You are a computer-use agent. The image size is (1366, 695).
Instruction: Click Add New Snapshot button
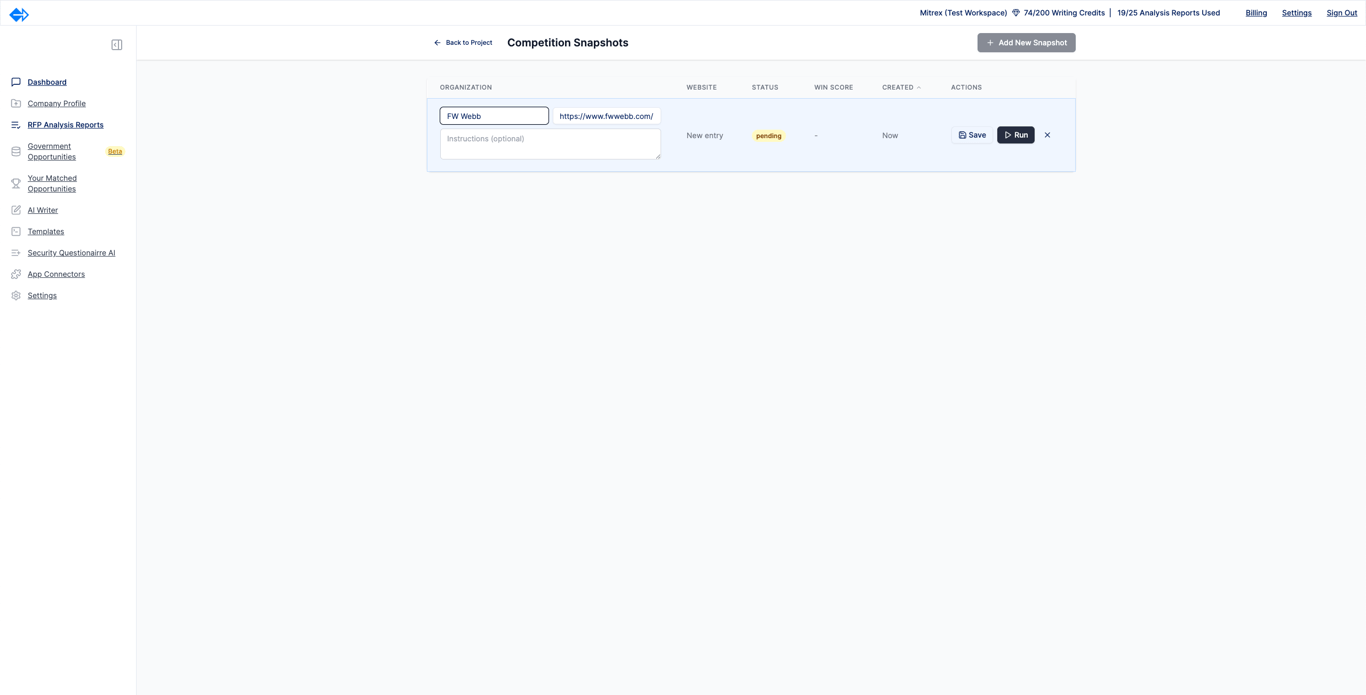[1026, 43]
